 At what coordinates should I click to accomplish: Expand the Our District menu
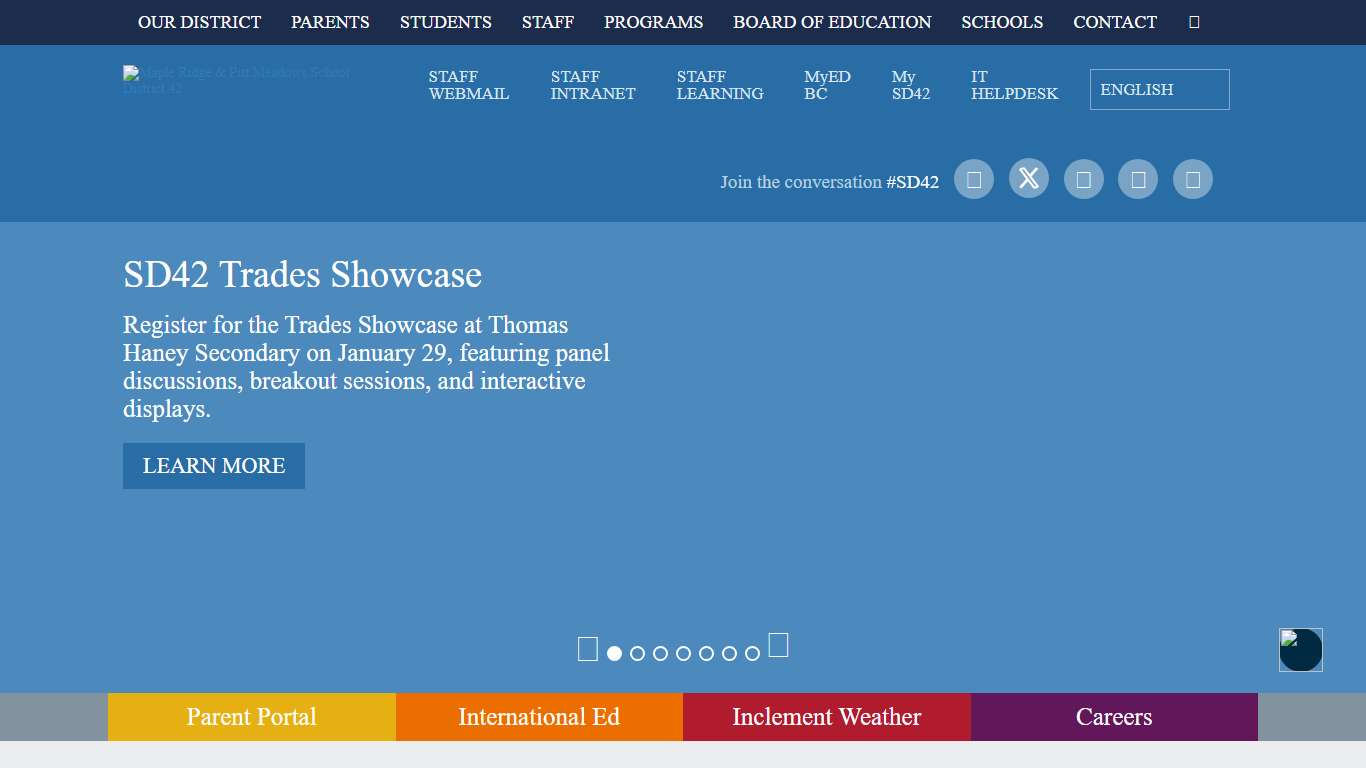pos(199,22)
